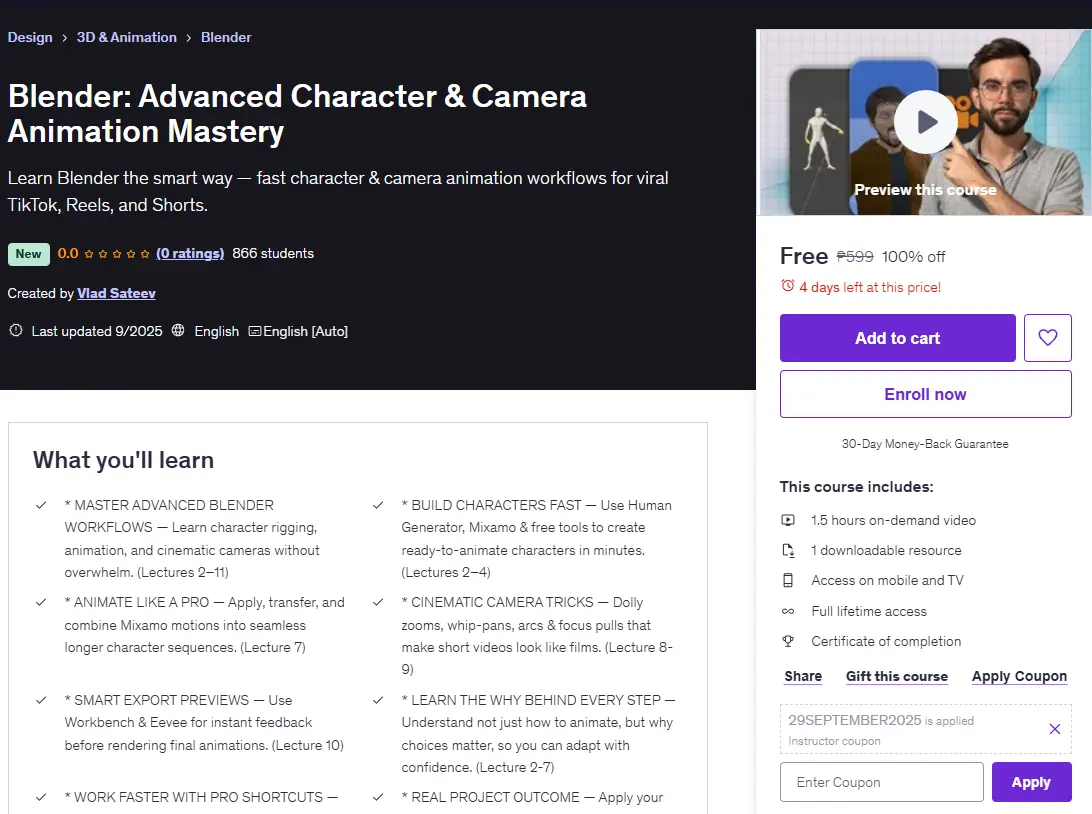Click the Instructor coupon label
Viewport: 1092px width, 814px height.
[x=834, y=741]
